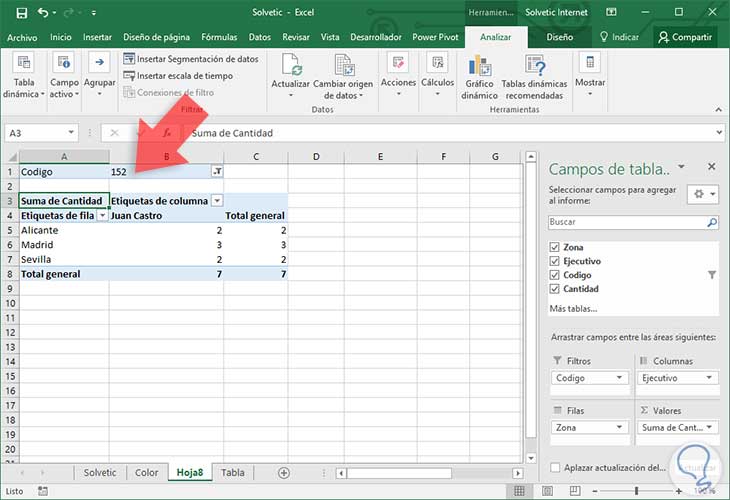Open Etiquetas de fila filter dropdown

pyautogui.click(x=101, y=215)
